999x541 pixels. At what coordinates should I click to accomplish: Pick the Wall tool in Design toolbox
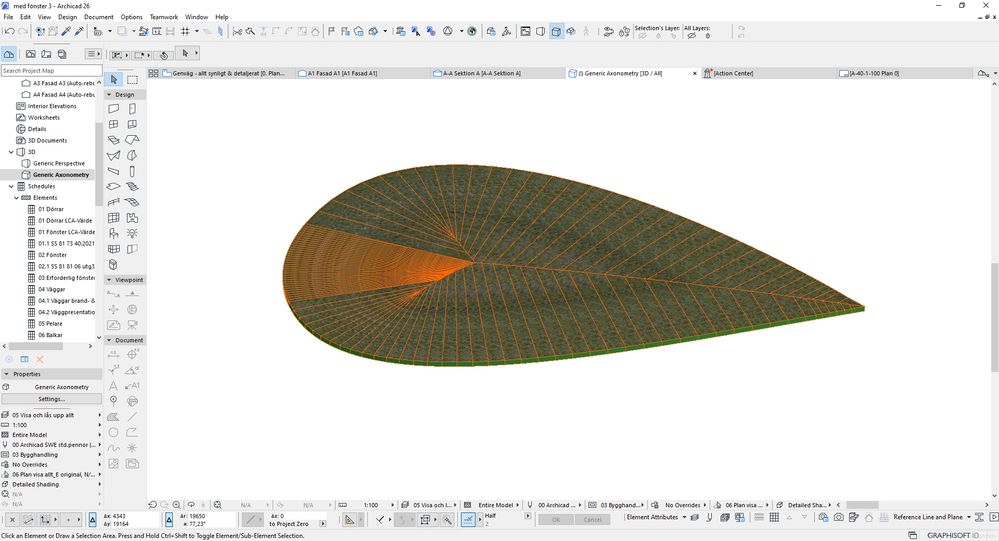(114, 108)
